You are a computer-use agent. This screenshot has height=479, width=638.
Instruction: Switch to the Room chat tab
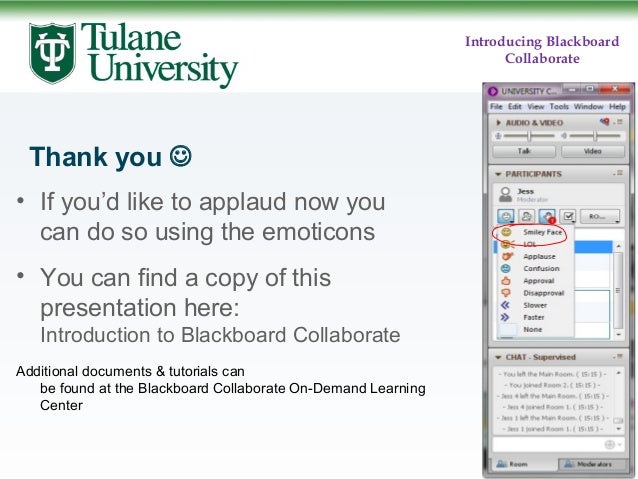click(x=525, y=464)
